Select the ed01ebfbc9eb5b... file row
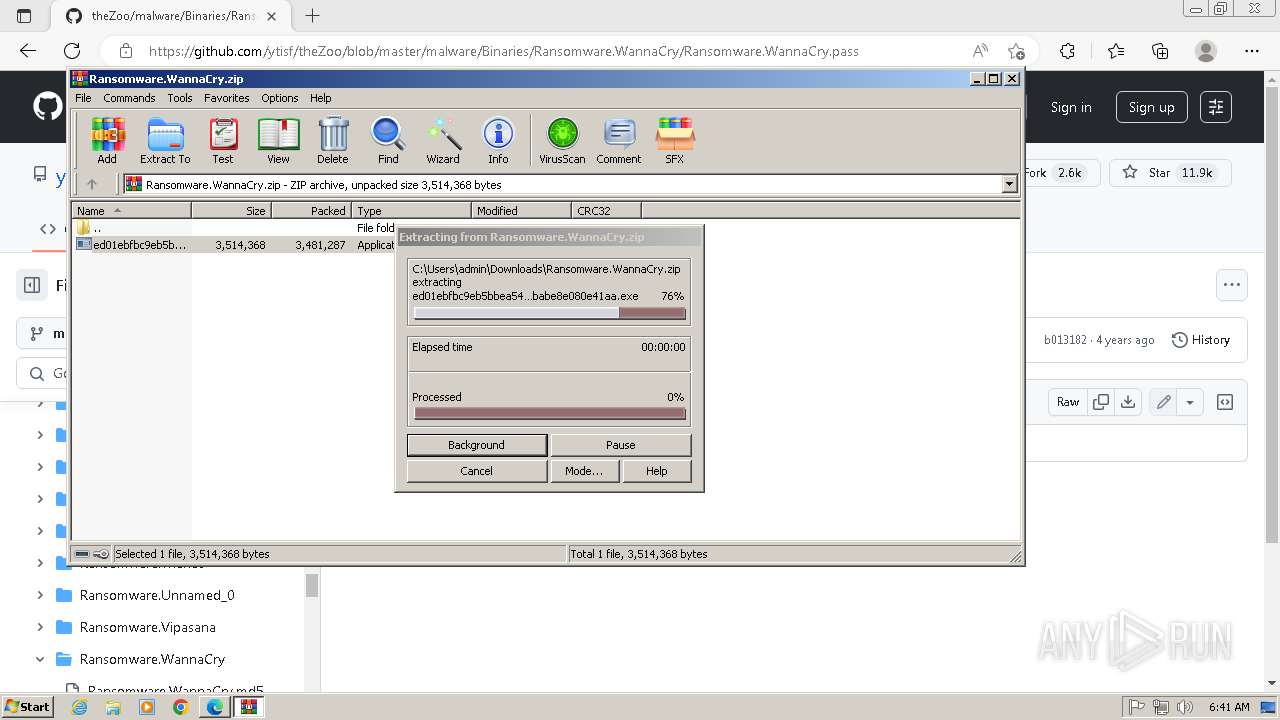Image resolution: width=1280 pixels, height=720 pixels. click(235, 244)
